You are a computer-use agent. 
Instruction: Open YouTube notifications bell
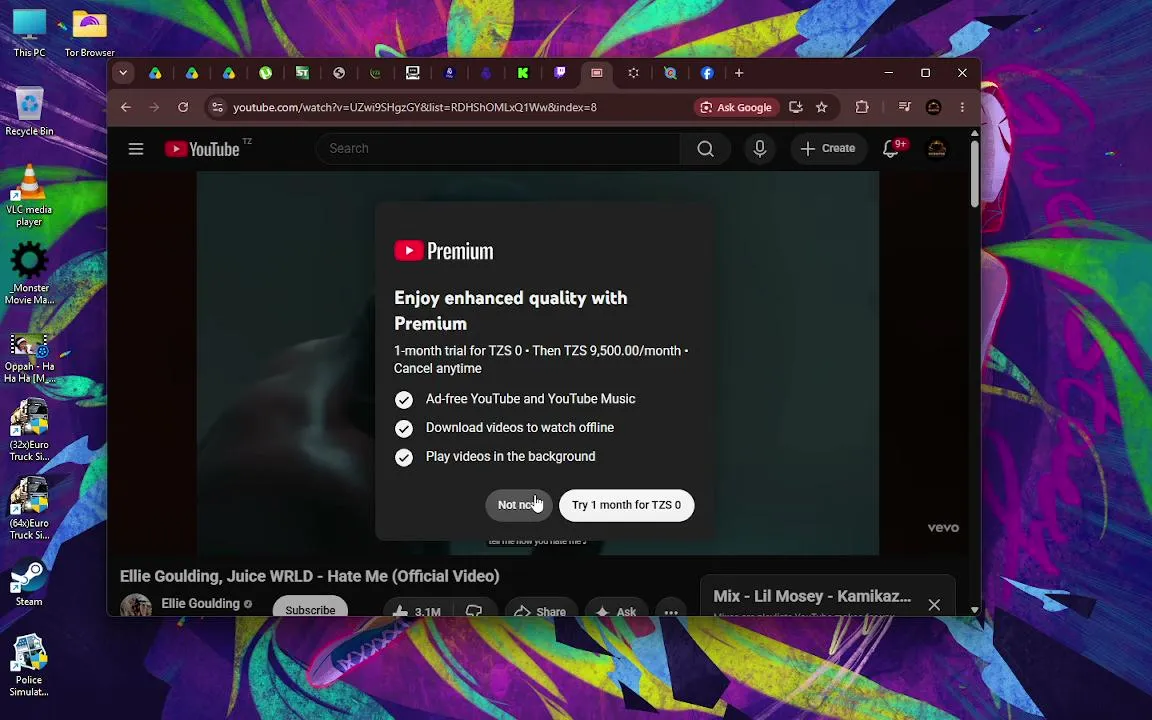click(890, 149)
